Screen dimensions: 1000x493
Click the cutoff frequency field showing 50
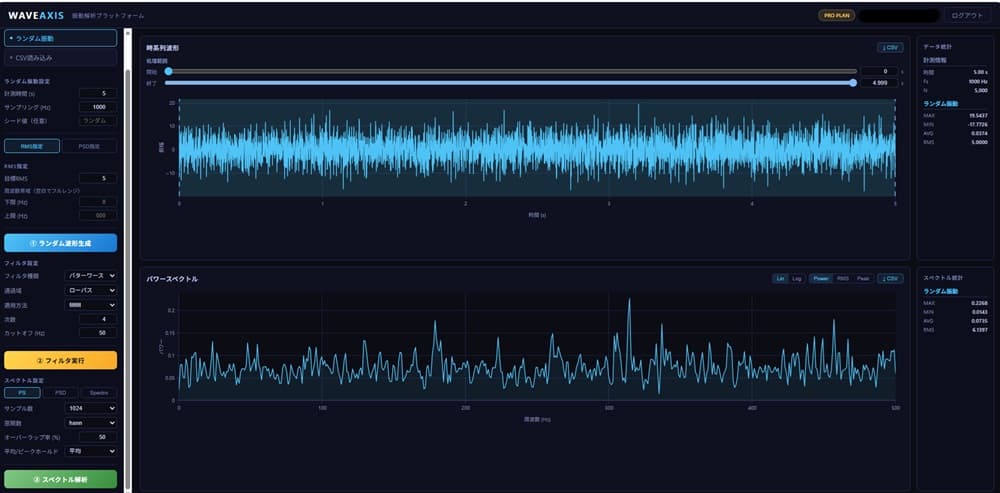point(98,333)
